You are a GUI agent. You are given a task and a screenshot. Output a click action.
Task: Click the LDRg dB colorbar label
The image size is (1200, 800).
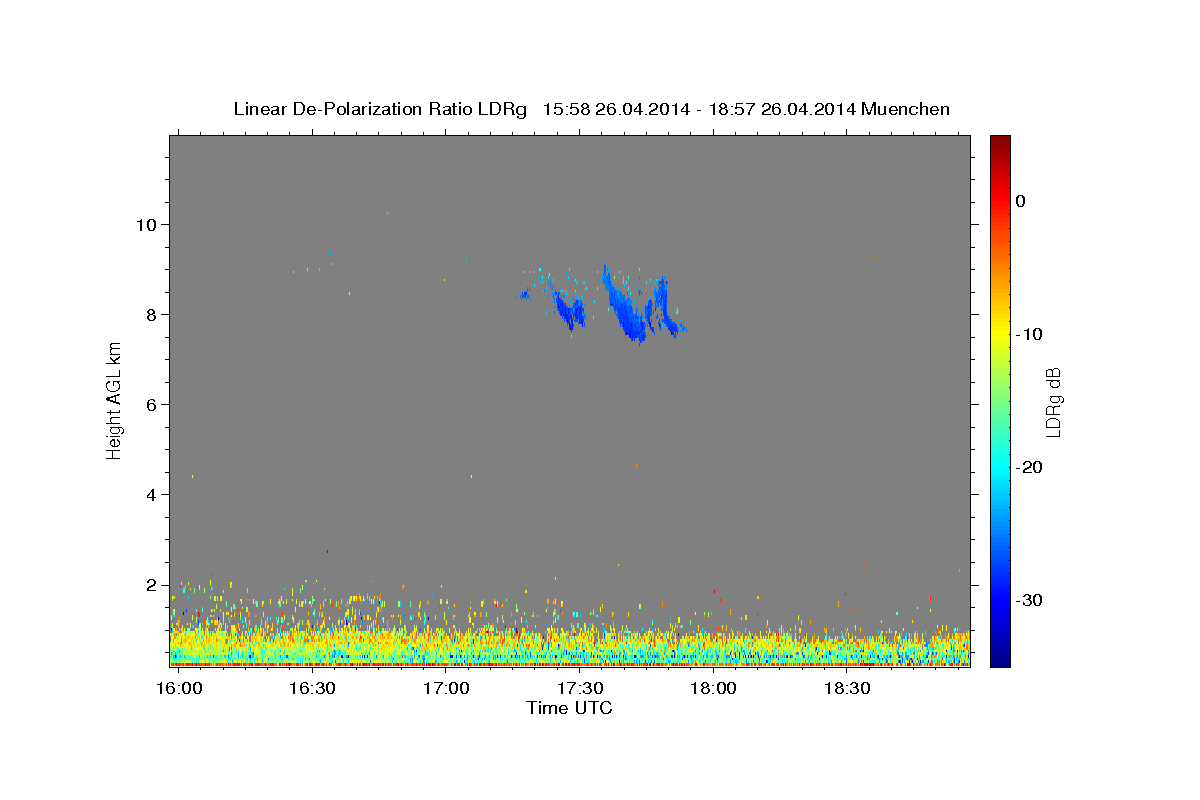coord(1053,401)
